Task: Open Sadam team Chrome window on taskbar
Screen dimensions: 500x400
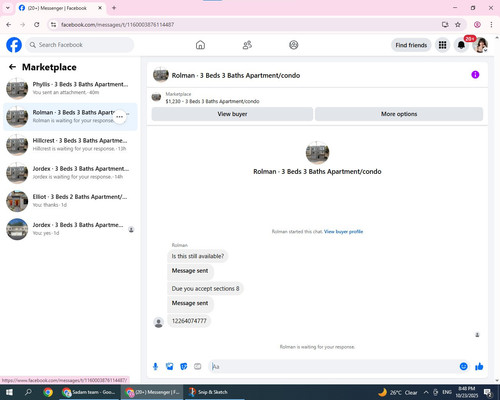Action: pos(89,392)
